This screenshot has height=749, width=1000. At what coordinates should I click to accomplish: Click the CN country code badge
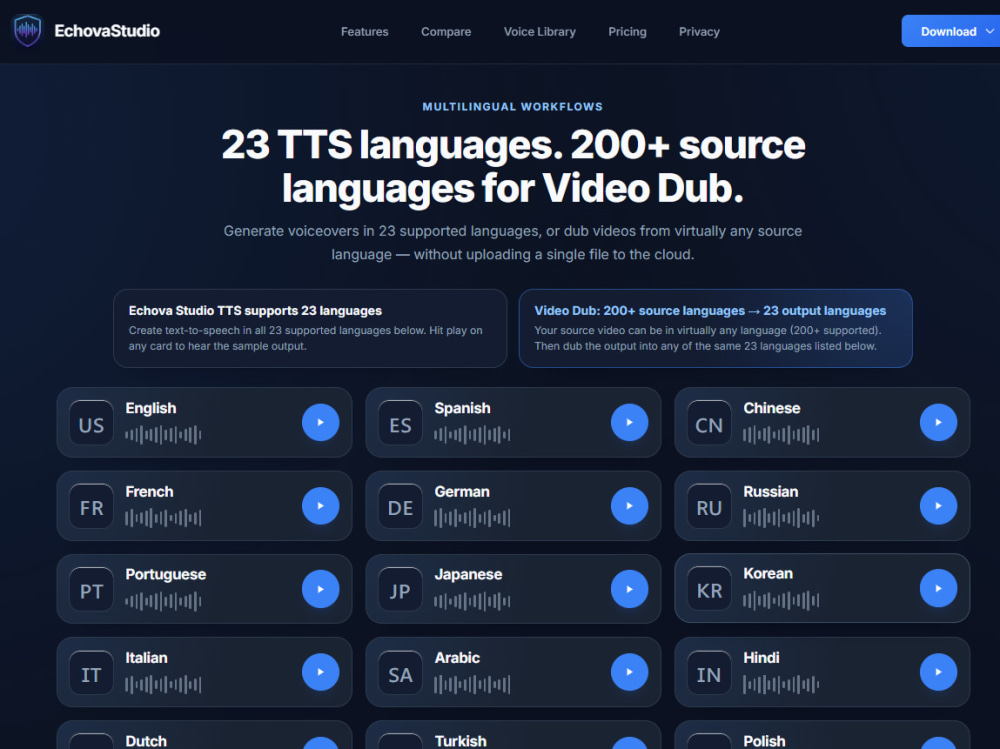click(x=709, y=422)
